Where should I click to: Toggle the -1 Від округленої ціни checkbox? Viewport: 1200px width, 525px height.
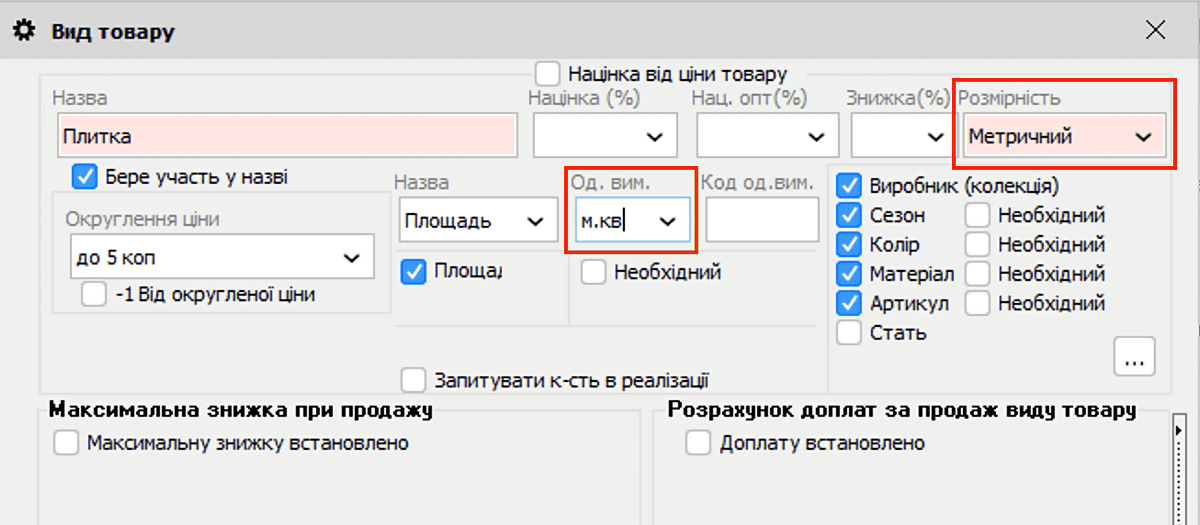(x=94, y=294)
